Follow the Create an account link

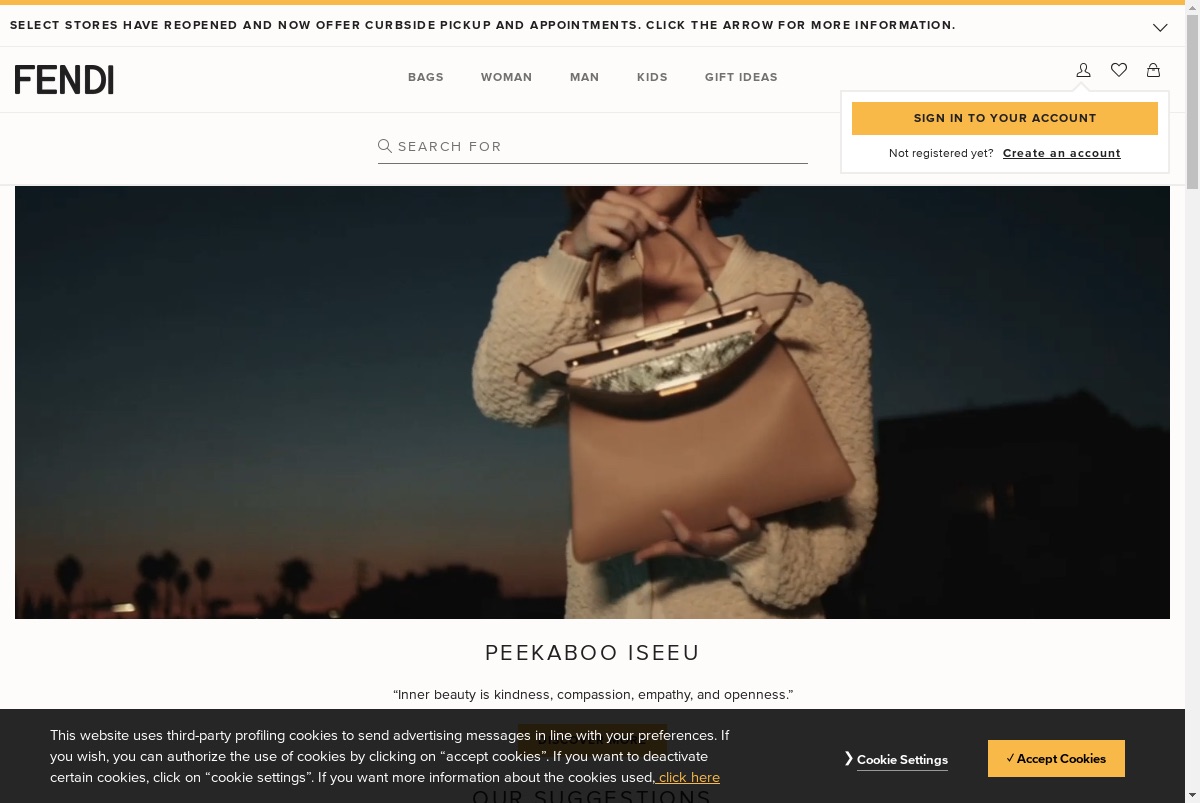(x=1062, y=153)
